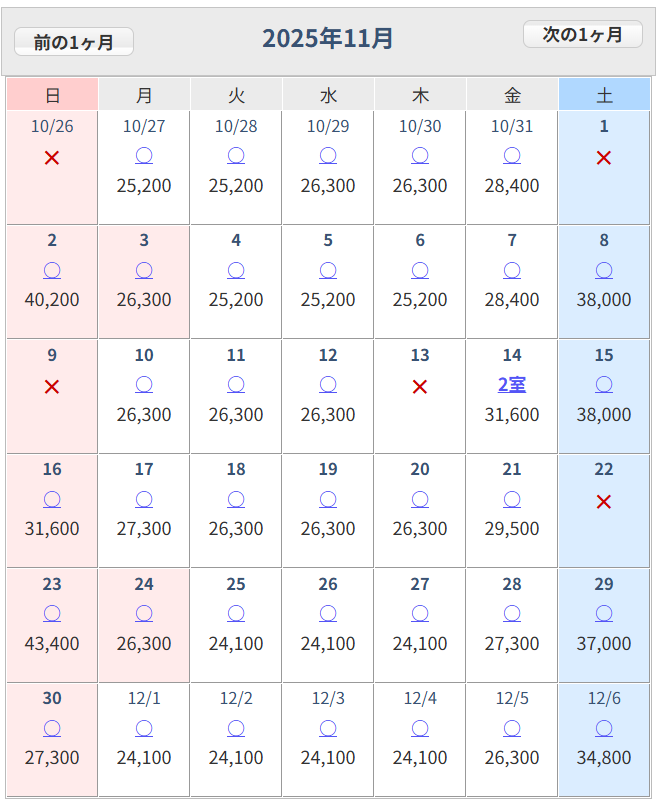
Task: Select availability circle for December 1
Action: pos(144,728)
